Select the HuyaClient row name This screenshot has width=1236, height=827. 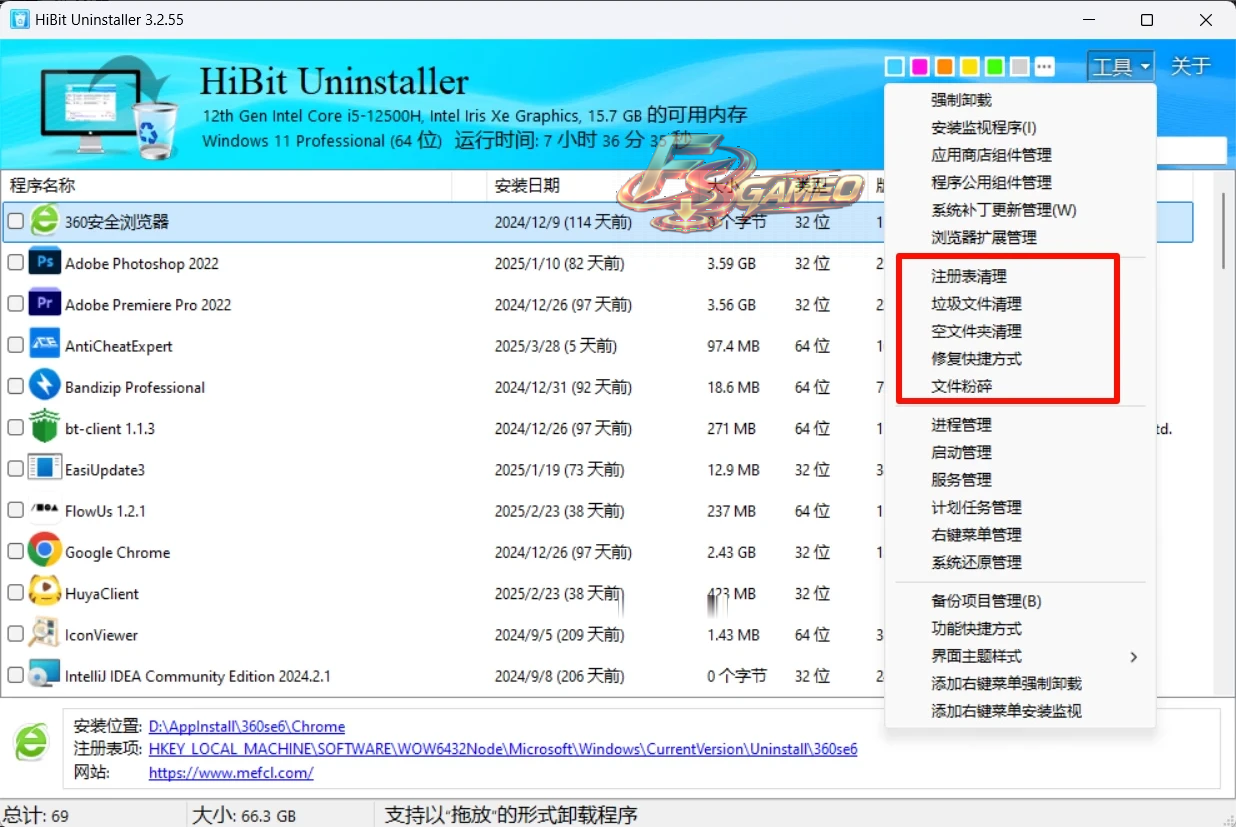[x=102, y=593]
